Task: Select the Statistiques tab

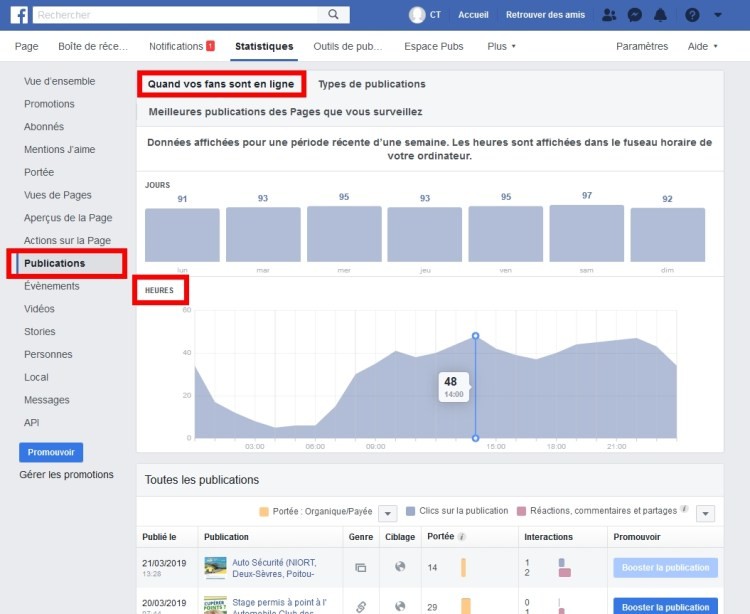Action: pyautogui.click(x=264, y=46)
